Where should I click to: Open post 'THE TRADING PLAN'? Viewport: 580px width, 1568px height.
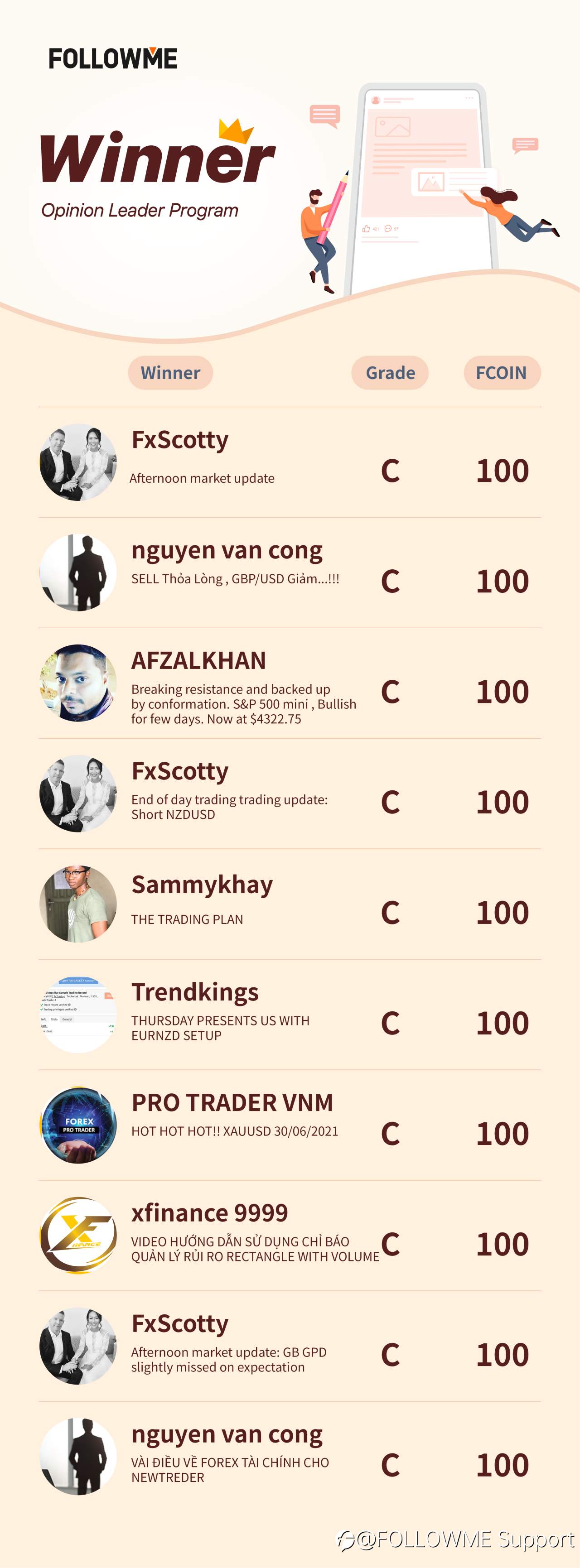click(187, 919)
